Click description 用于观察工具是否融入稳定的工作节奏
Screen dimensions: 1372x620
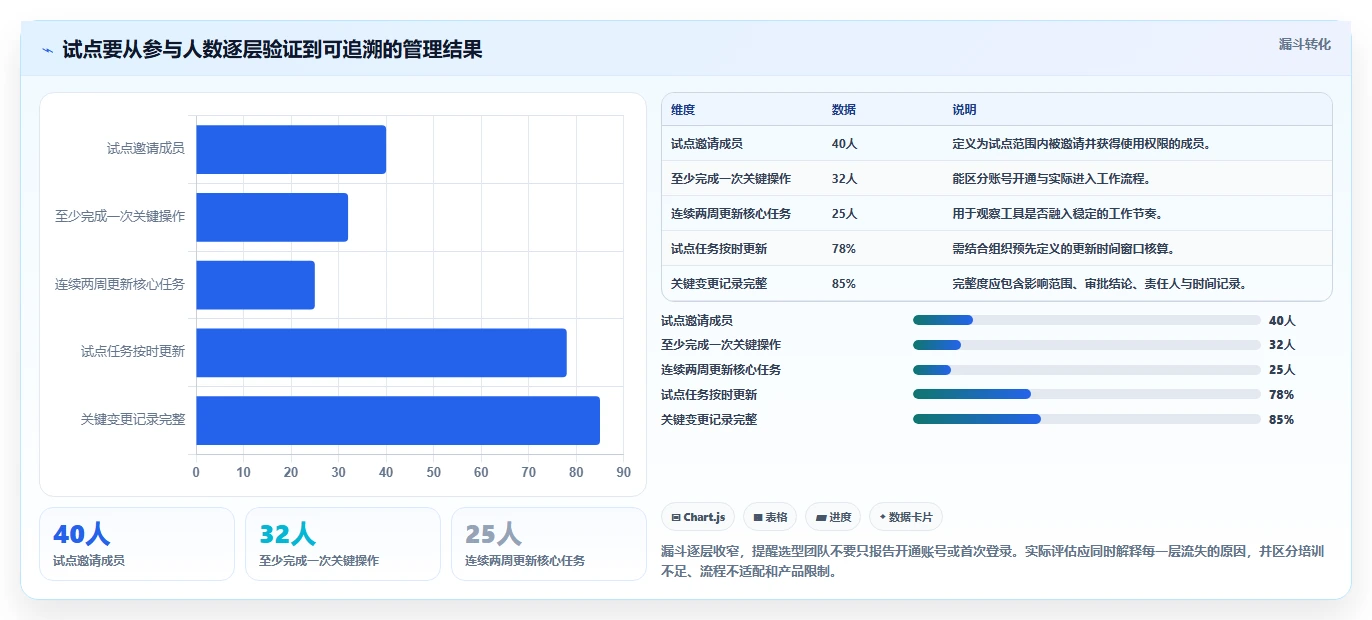pos(1058,214)
